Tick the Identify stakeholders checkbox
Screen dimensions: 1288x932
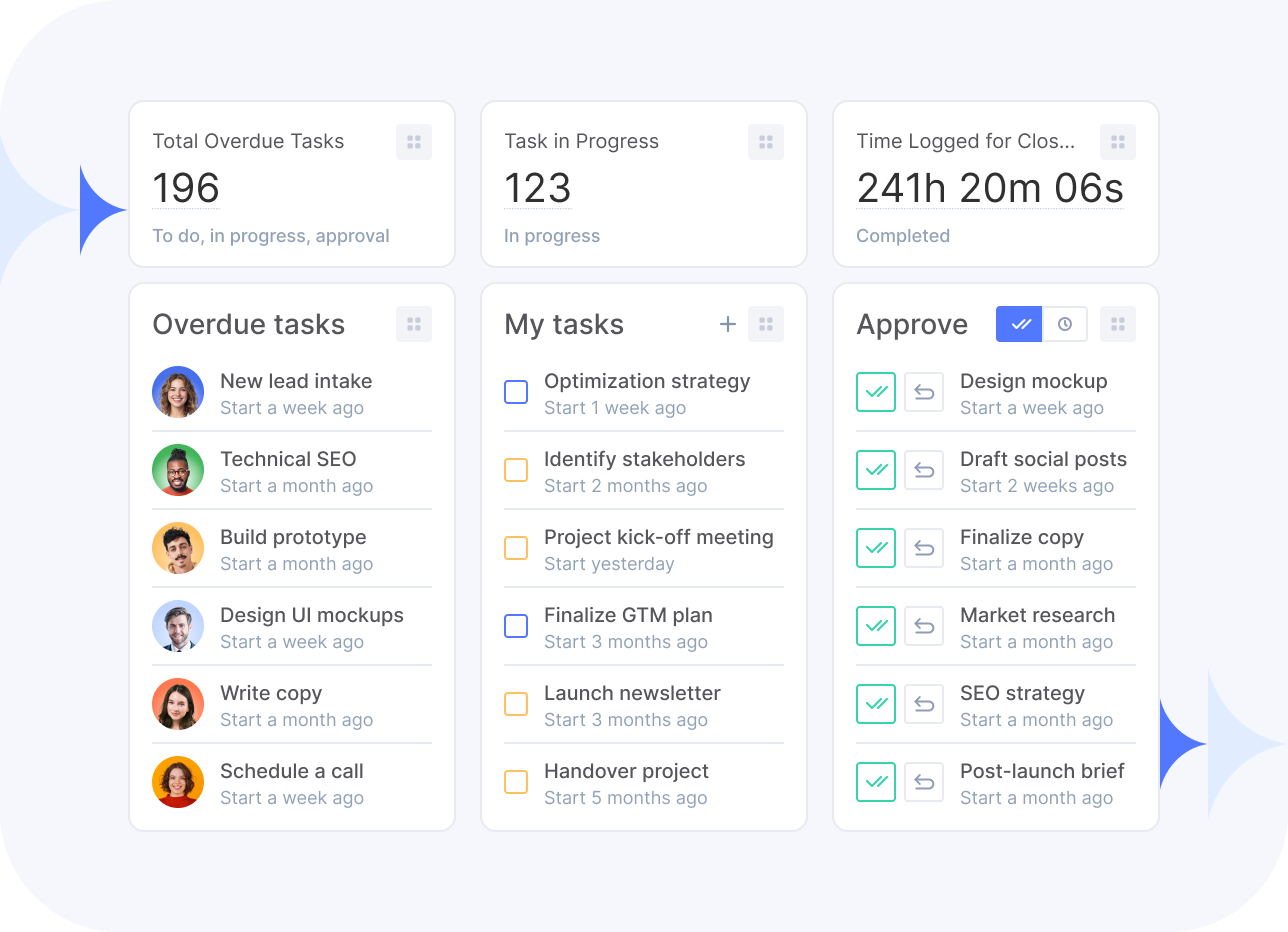tap(516, 470)
